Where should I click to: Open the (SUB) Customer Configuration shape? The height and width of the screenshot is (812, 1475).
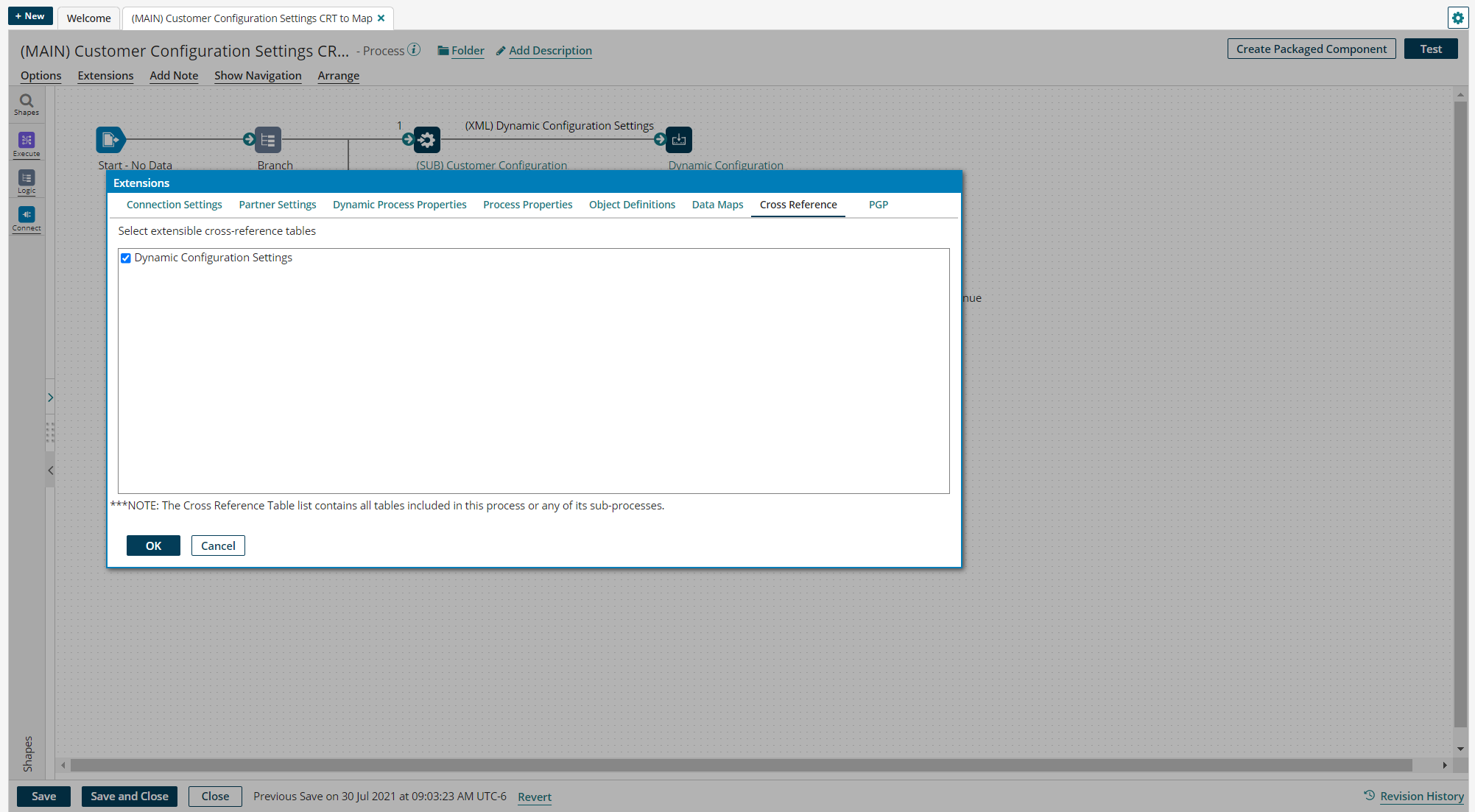(426, 139)
